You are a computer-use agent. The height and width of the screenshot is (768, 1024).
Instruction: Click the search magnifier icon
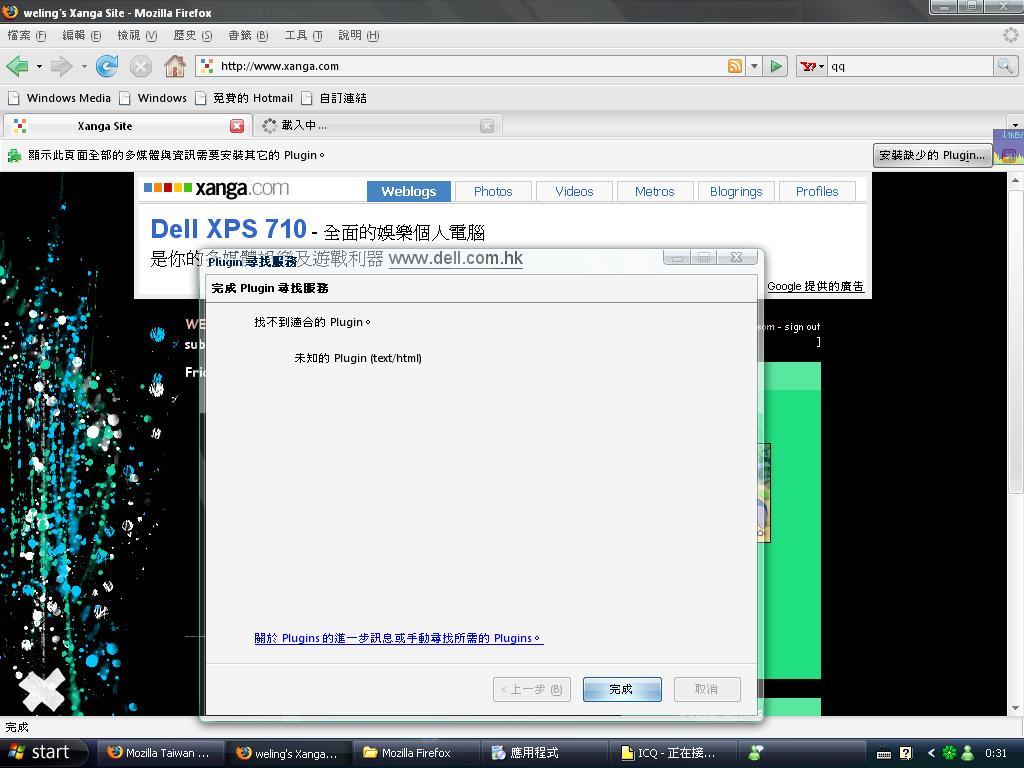(1005, 66)
